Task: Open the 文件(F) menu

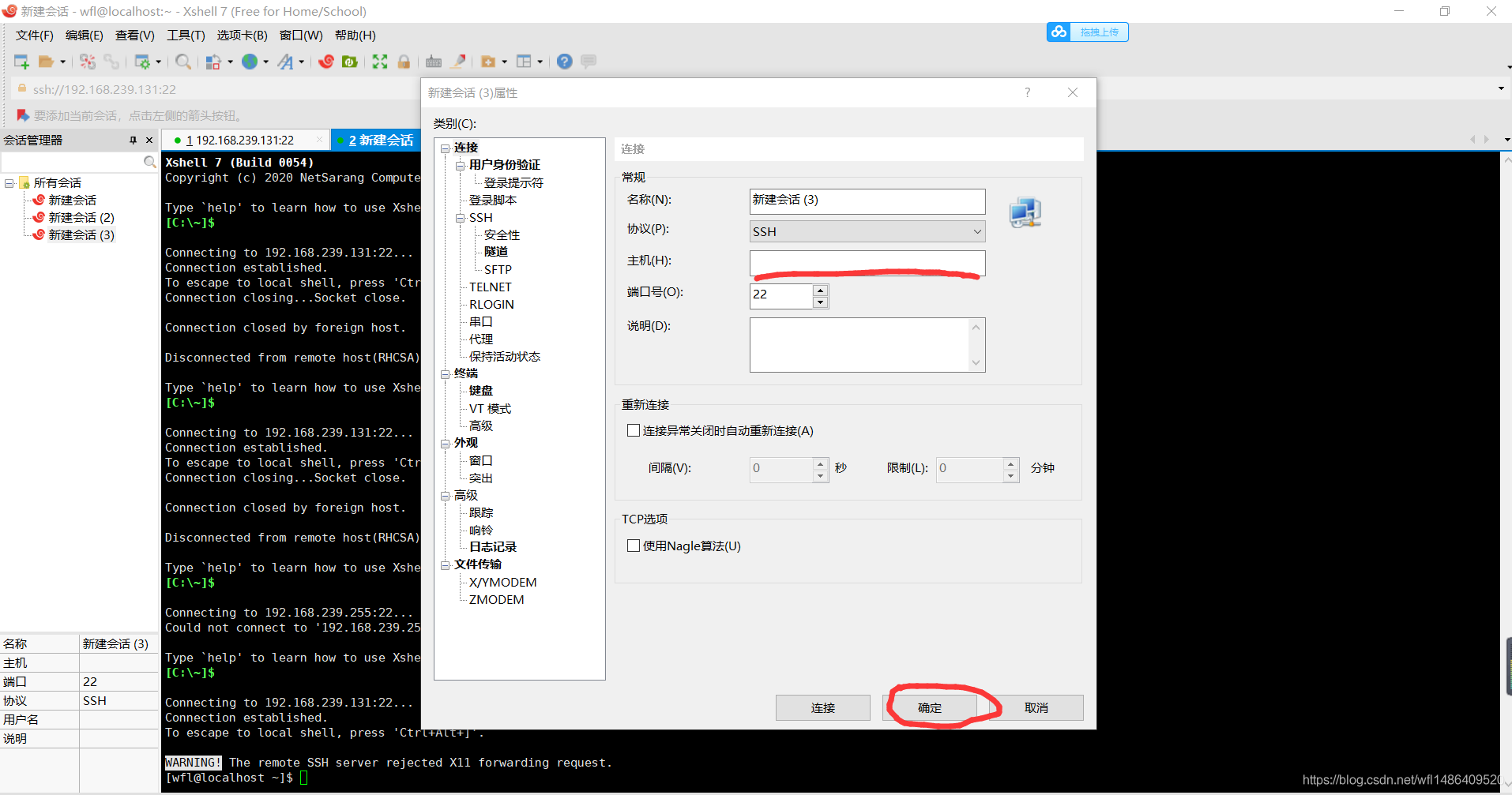Action: coord(35,36)
